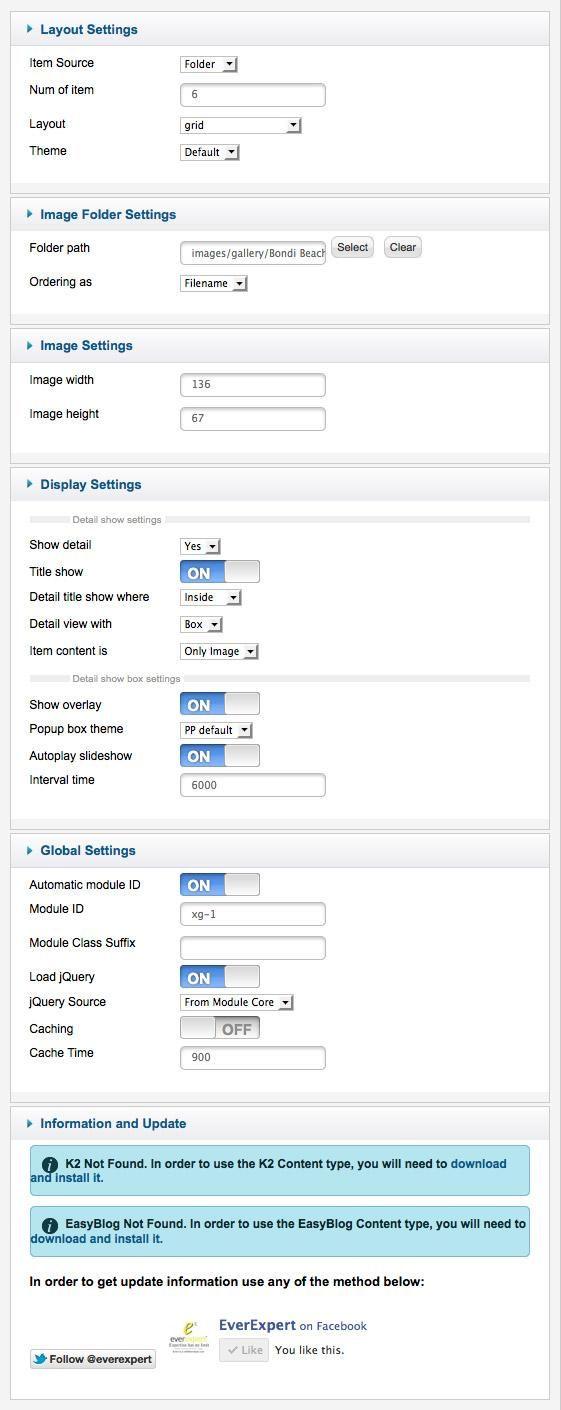Toggle the Title show switch
Image resolution: width=561 pixels, height=1410 pixels.
[x=220, y=572]
